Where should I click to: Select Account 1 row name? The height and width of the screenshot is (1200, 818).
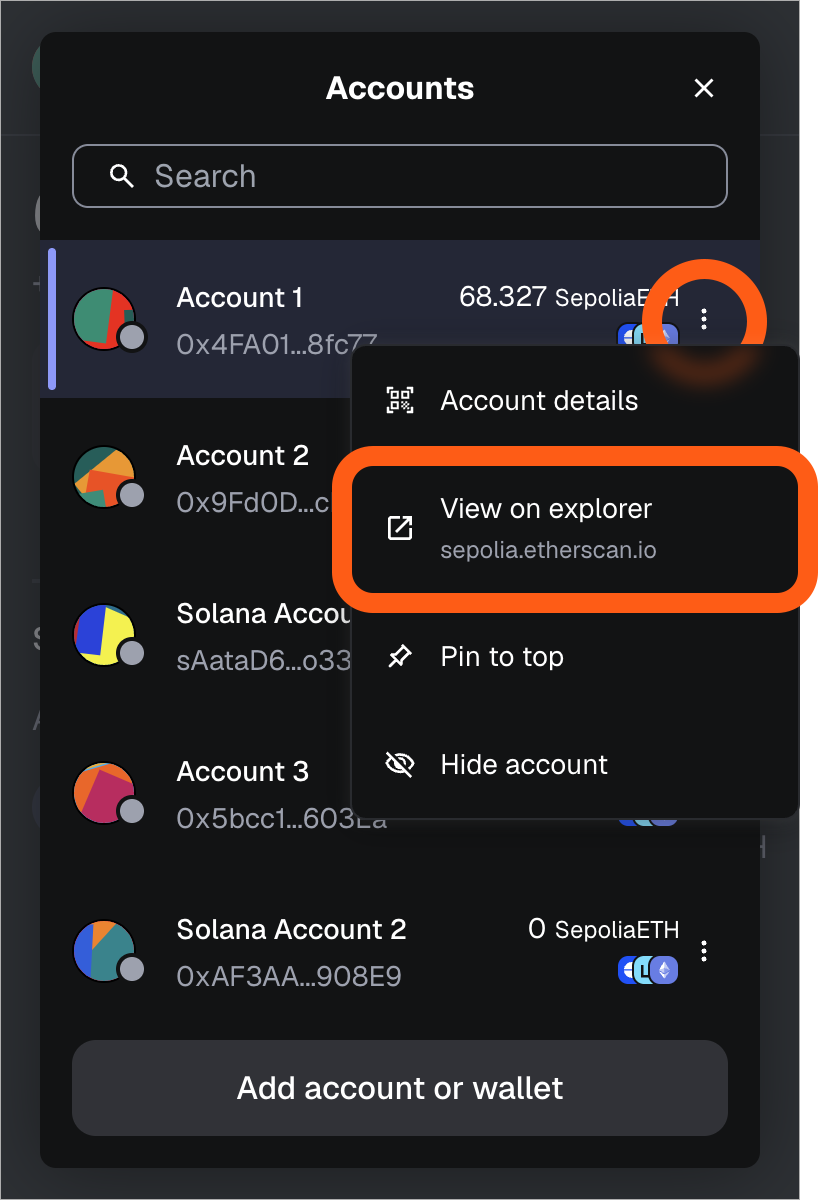pos(240,298)
